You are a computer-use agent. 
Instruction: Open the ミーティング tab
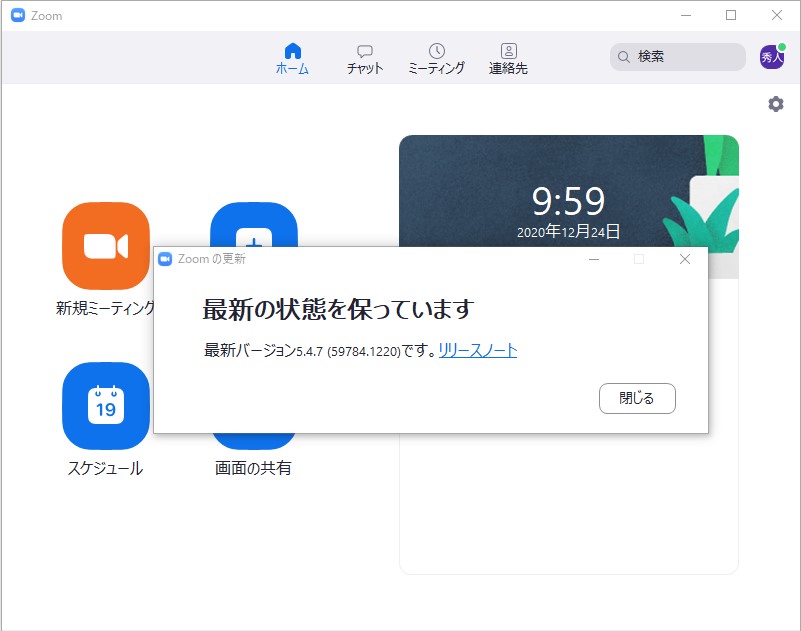coord(437,57)
